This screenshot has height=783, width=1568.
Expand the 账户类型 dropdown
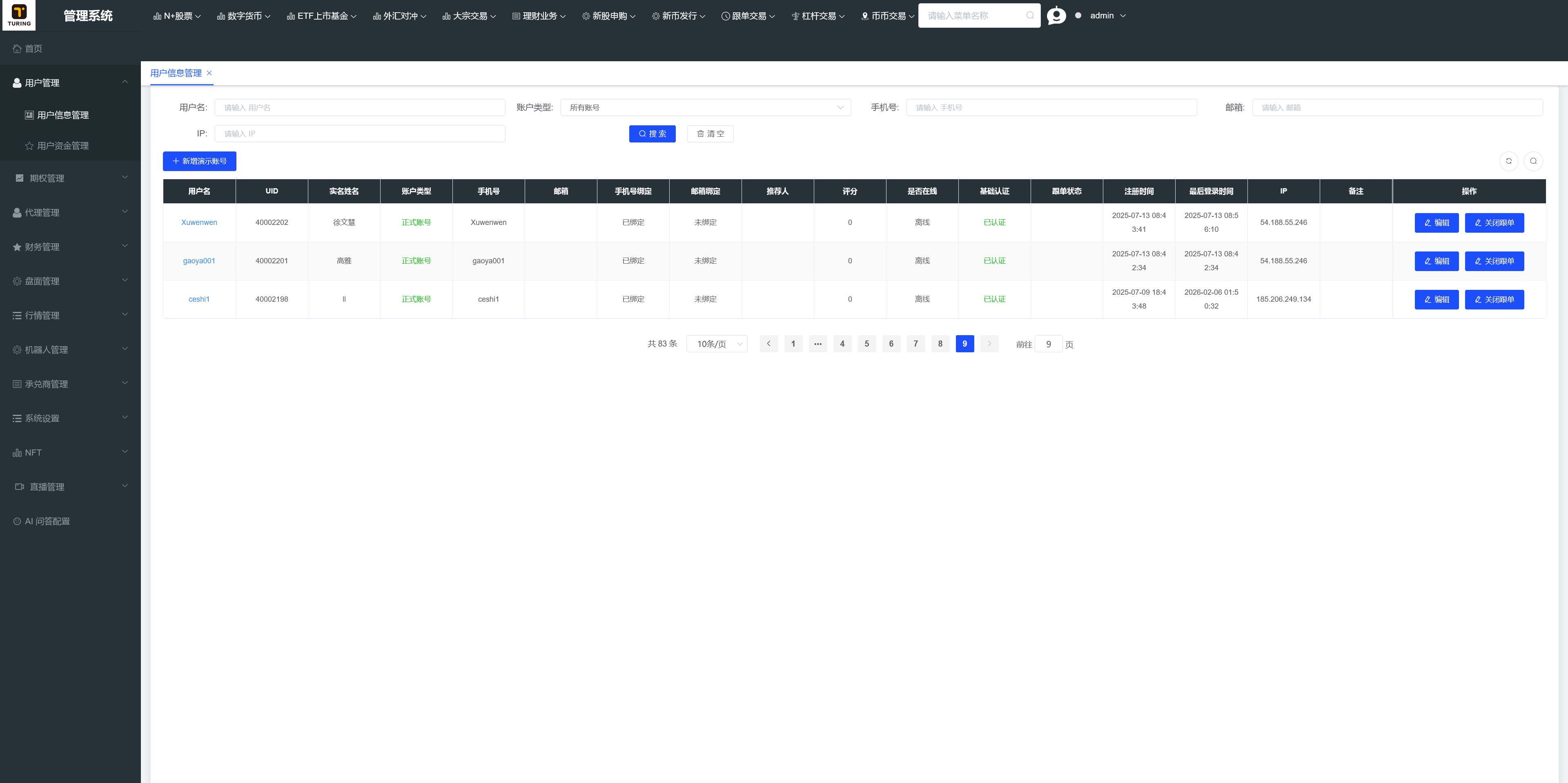(x=706, y=108)
